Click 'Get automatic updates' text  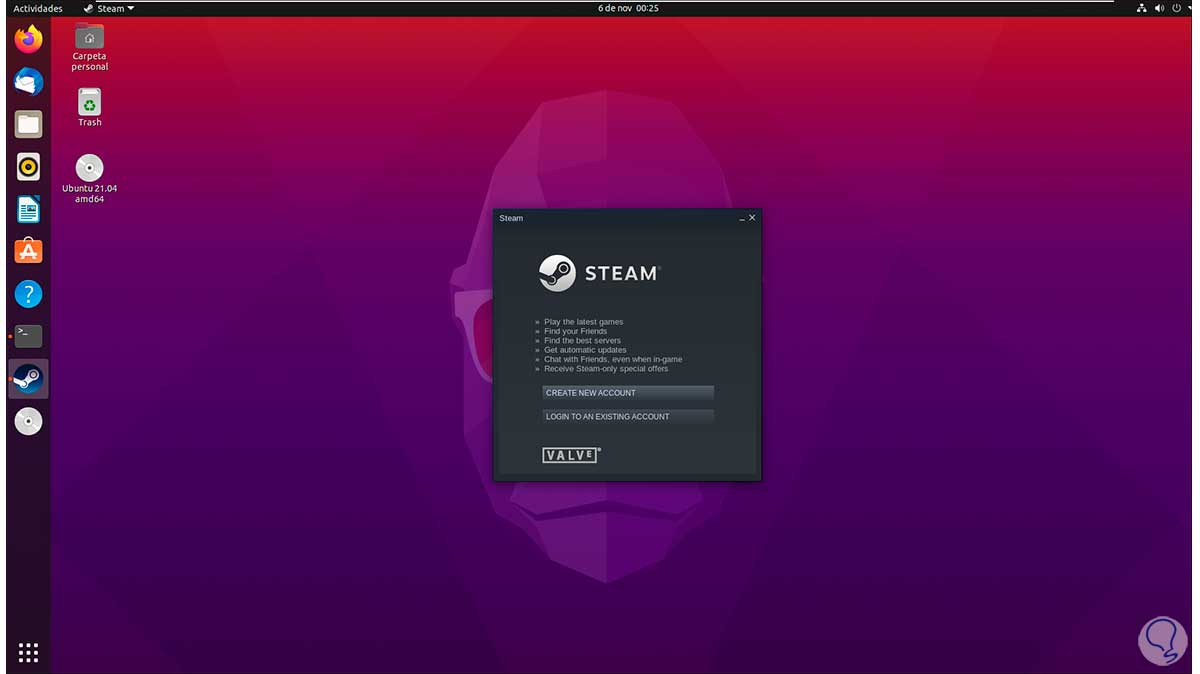tap(585, 350)
